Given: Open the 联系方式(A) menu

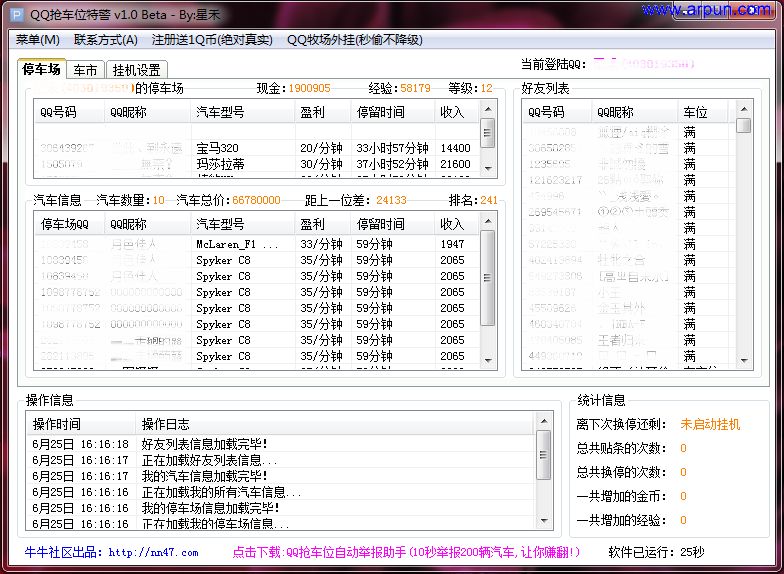Looking at the screenshot, I should tap(106, 40).
